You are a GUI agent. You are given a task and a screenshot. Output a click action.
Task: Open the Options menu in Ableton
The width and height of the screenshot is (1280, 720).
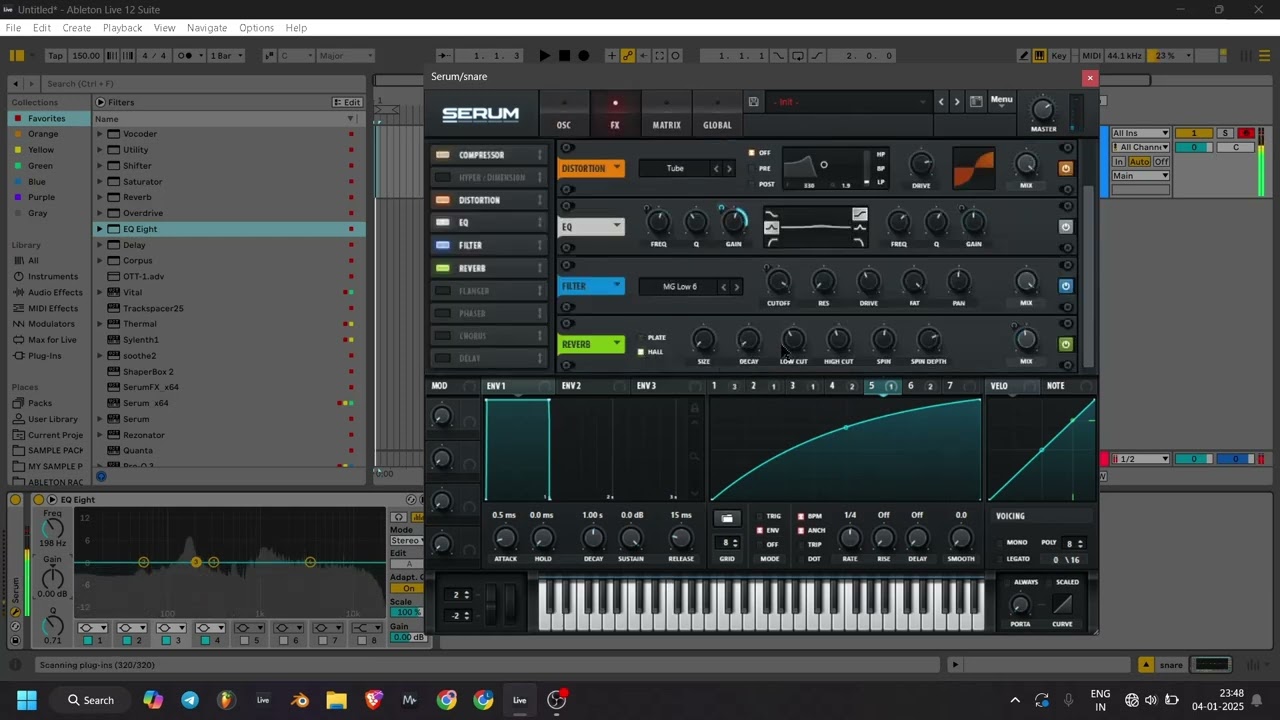(256, 28)
